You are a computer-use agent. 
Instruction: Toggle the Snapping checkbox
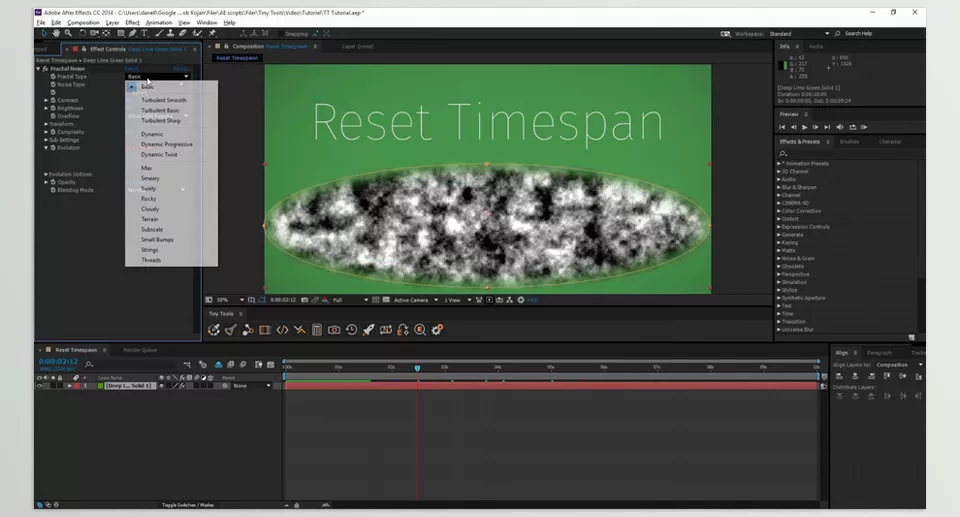click(x=281, y=34)
